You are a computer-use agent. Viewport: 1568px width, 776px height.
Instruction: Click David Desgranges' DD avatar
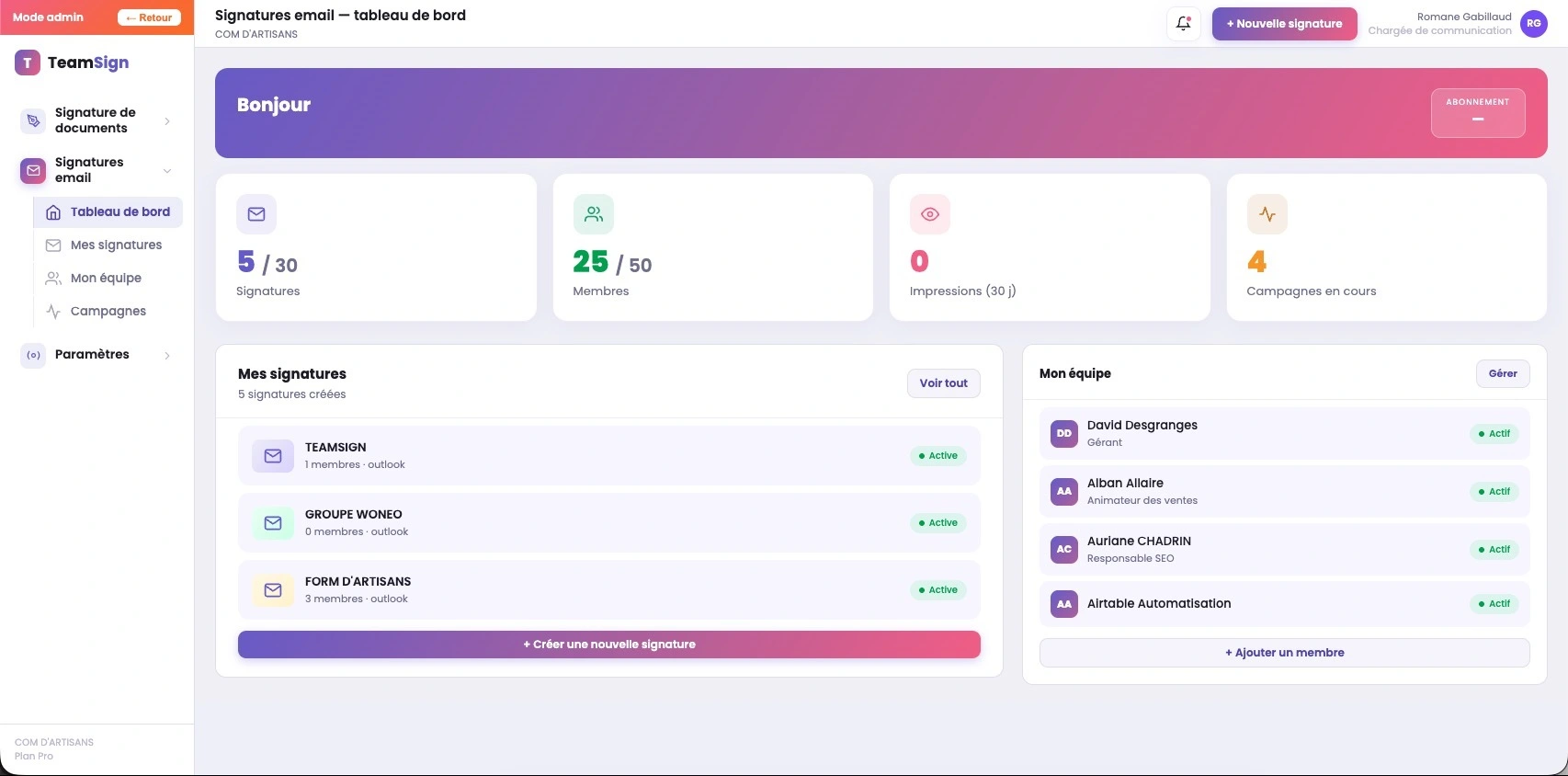[1064, 433]
